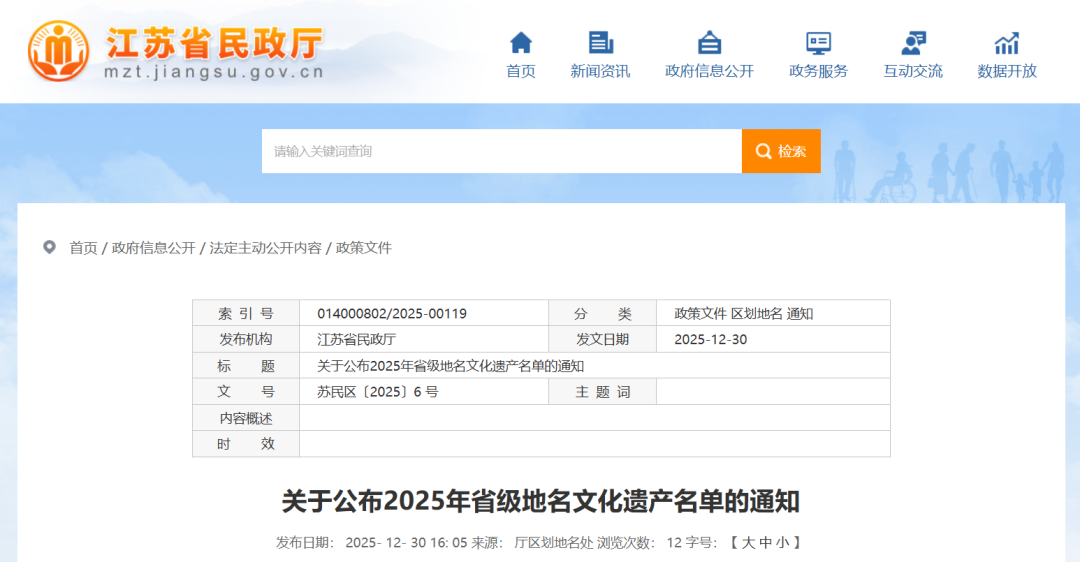Click 首页 in the breadcrumb path
This screenshot has width=1080, height=562.
click(x=83, y=248)
